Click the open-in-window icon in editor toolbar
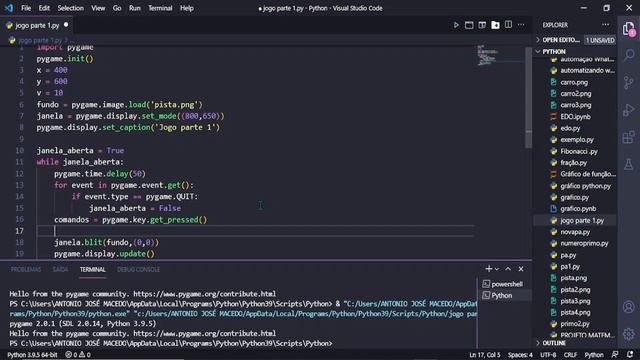 (469, 25)
